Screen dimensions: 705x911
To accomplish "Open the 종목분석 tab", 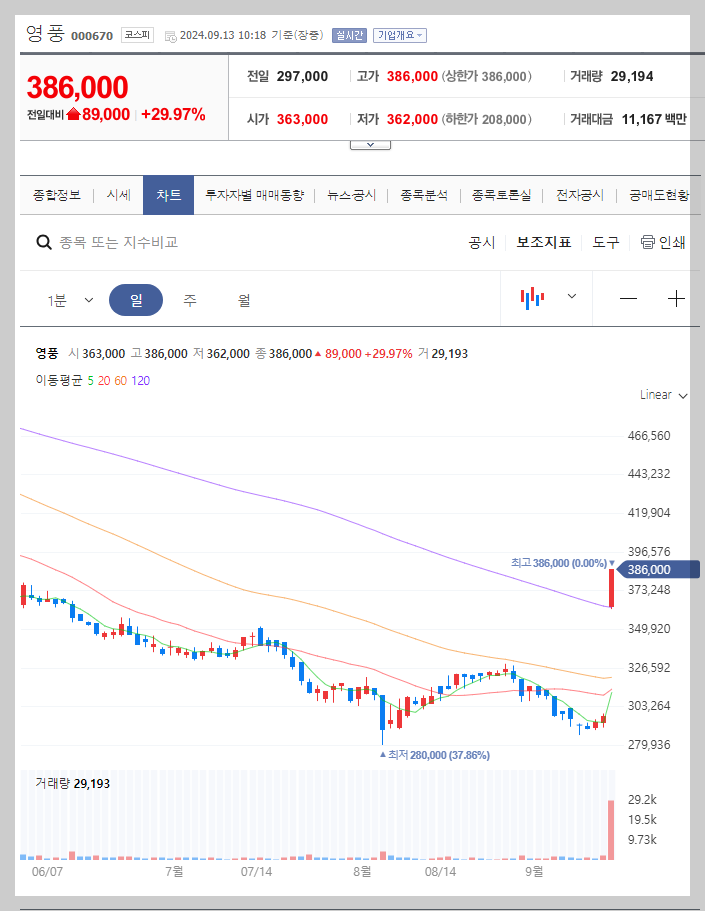I will pyautogui.click(x=426, y=195).
